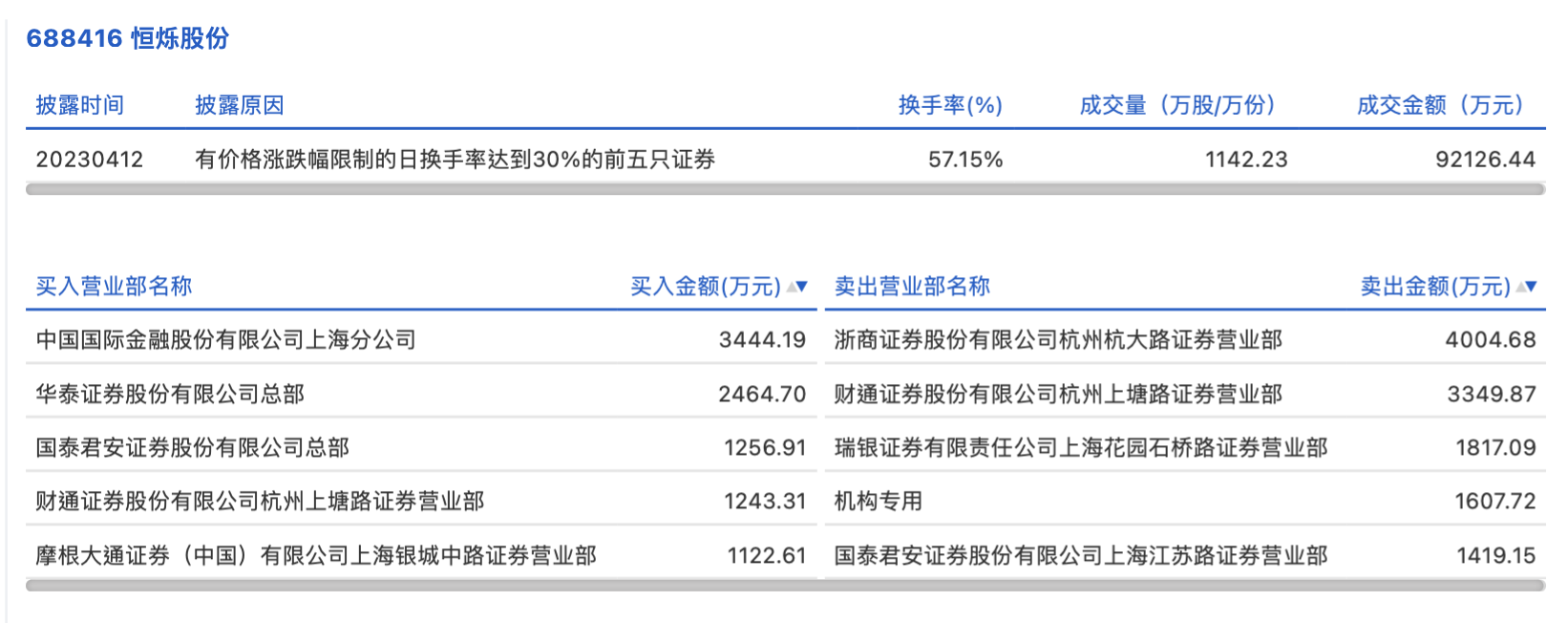This screenshot has height=623, width=1568.
Task: Select the sell amount 3349.87
Action: [x=1492, y=394]
